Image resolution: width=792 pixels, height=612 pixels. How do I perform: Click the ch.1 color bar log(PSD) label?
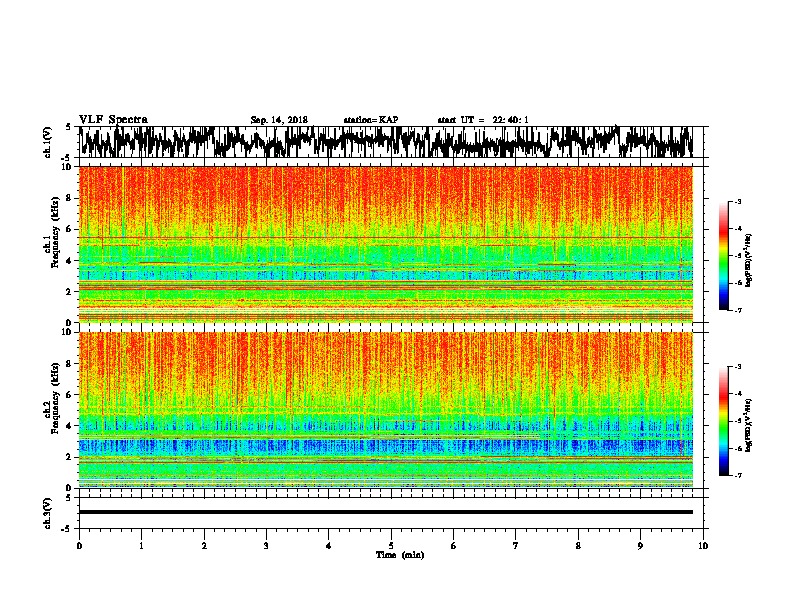[x=749, y=261]
